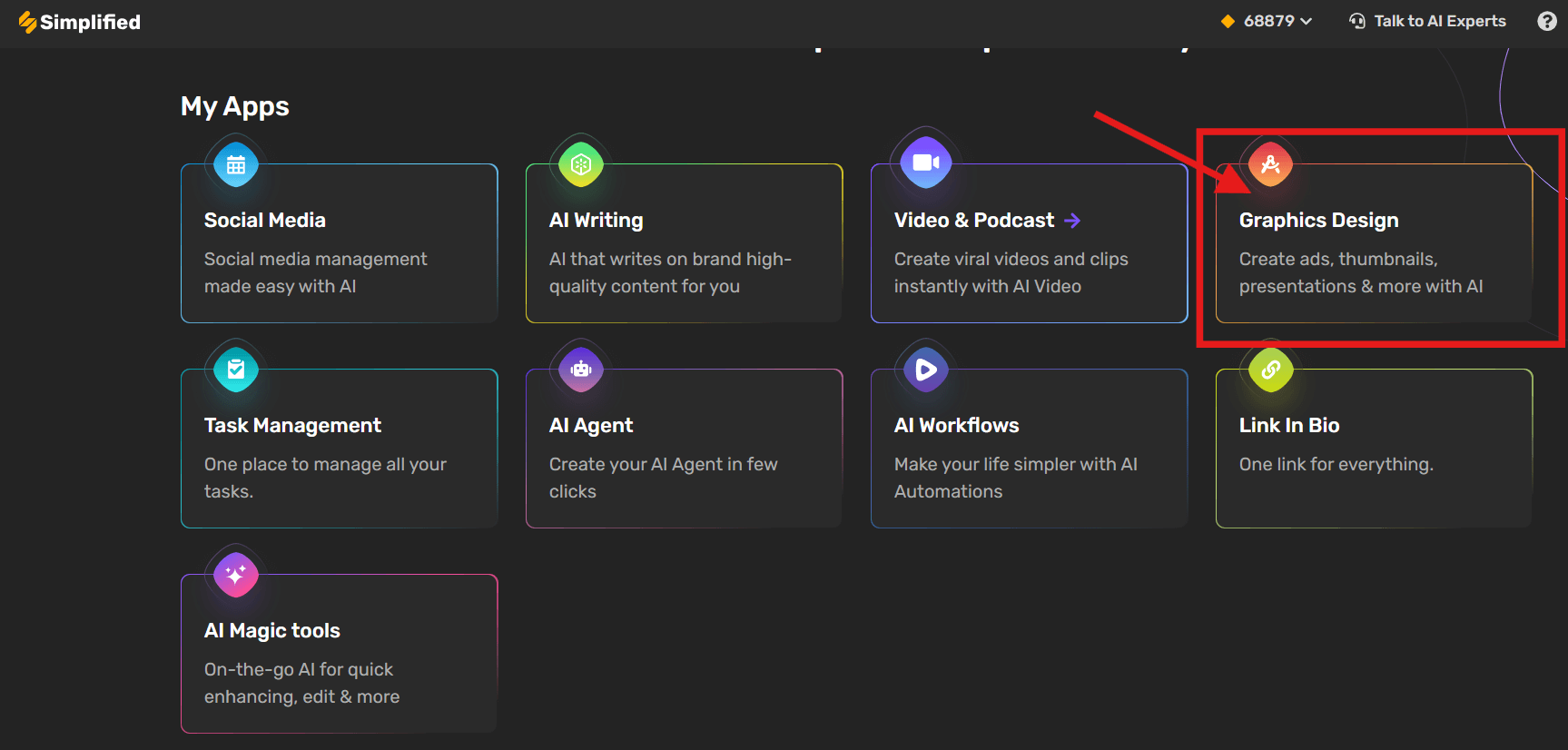Click the AI Workflows play icon
1568x750 pixels.
coord(926,370)
